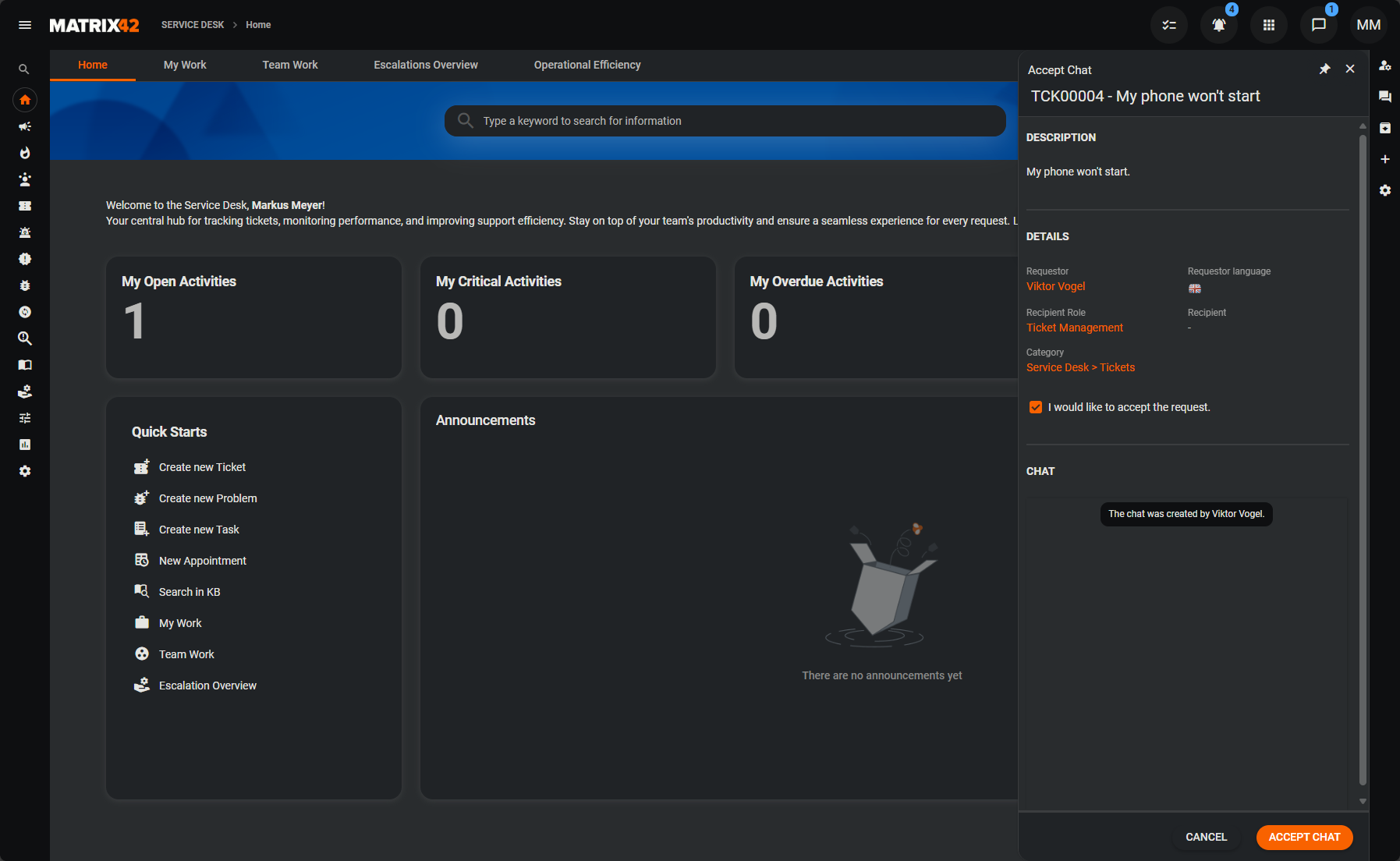Screen dimensions: 1400x861
Task: Click the chat panel vertical scrollbar
Action: (x=1363, y=460)
